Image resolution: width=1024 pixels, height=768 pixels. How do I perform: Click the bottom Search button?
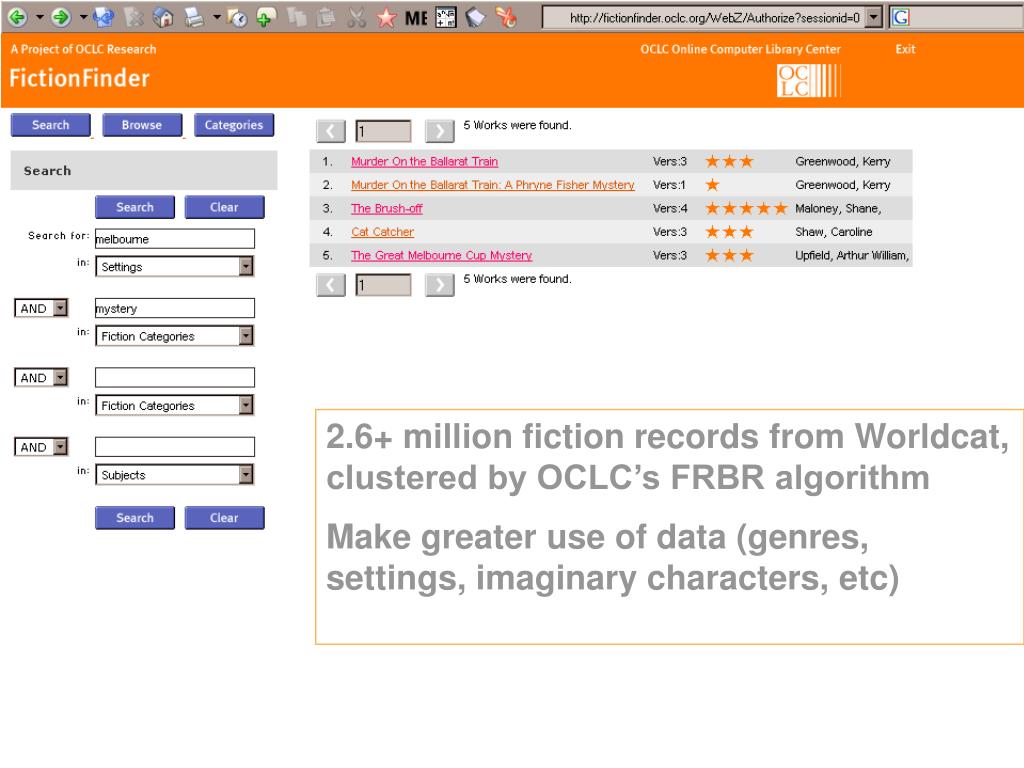click(x=135, y=517)
